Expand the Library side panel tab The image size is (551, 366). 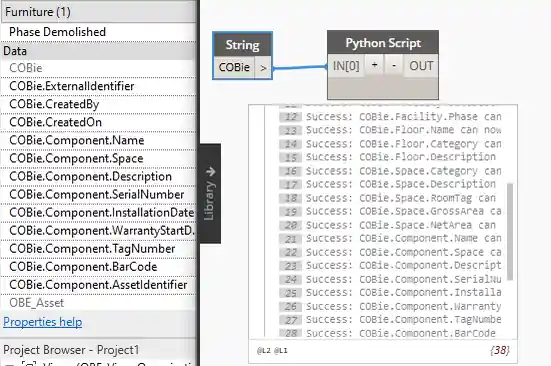(x=210, y=193)
